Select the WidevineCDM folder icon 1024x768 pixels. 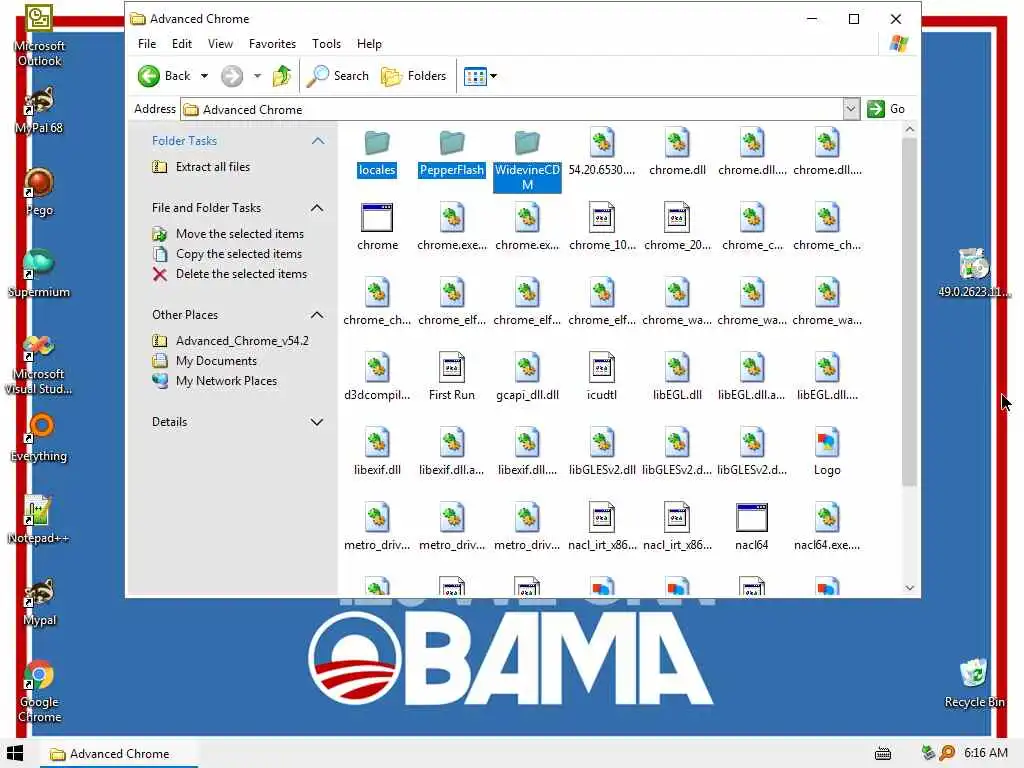point(527,142)
